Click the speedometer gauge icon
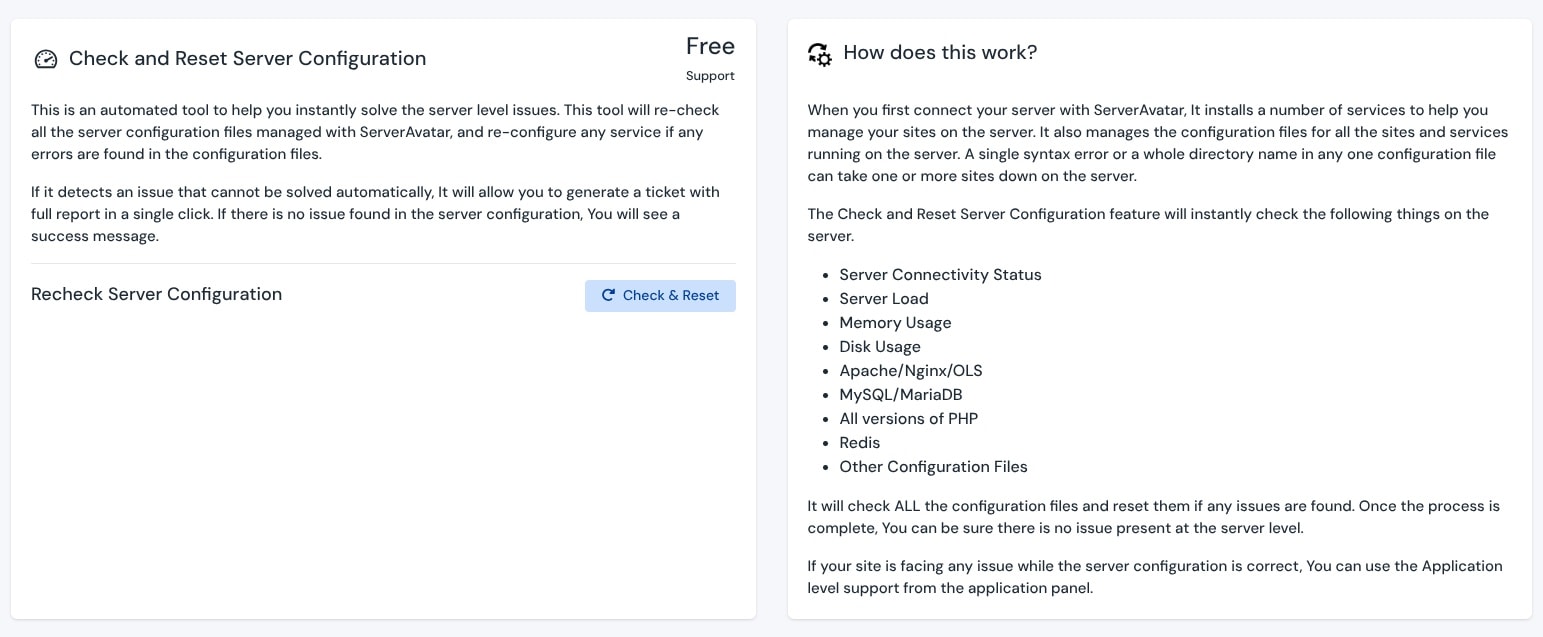 coord(46,59)
